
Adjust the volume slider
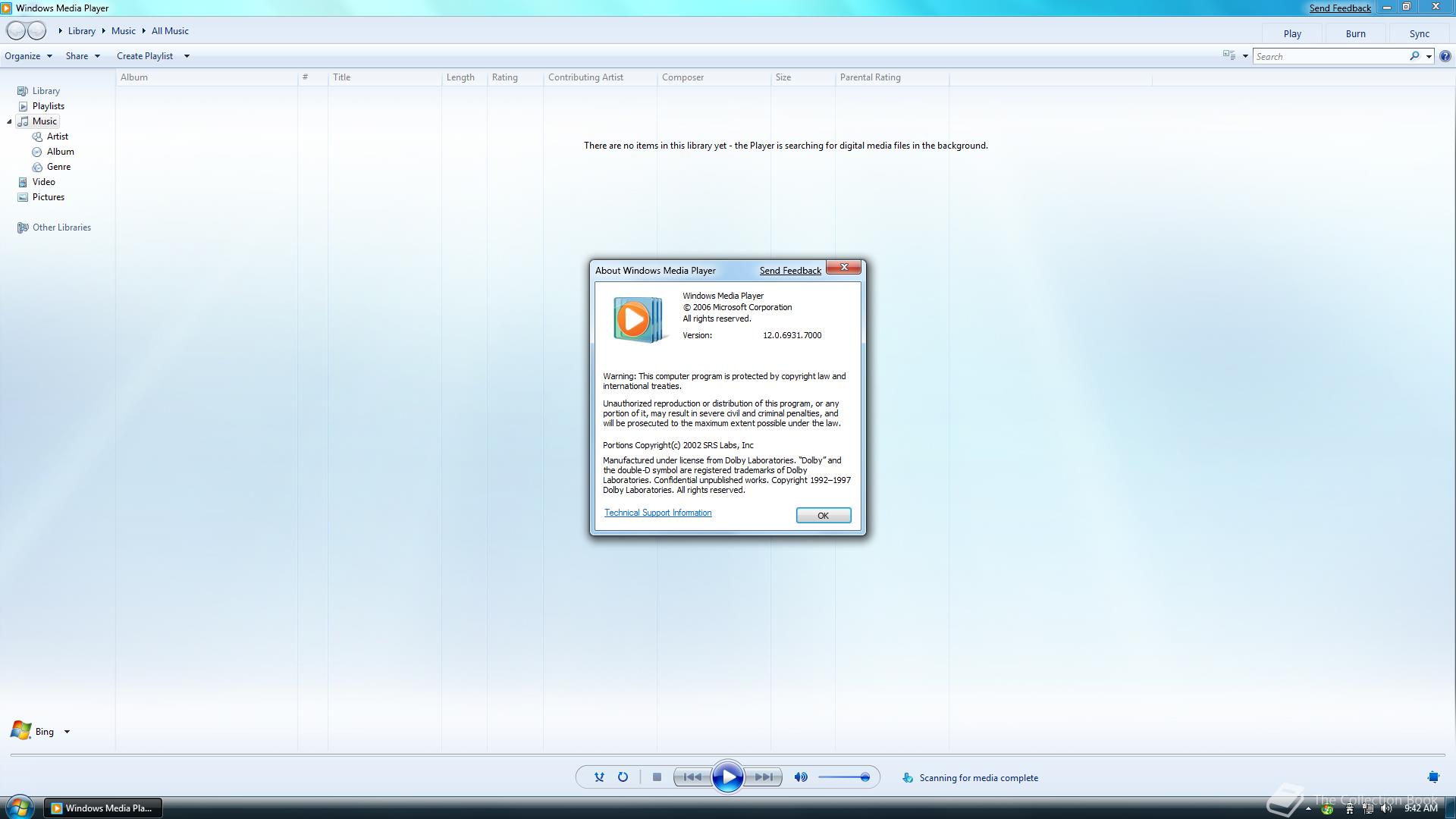[x=843, y=777]
